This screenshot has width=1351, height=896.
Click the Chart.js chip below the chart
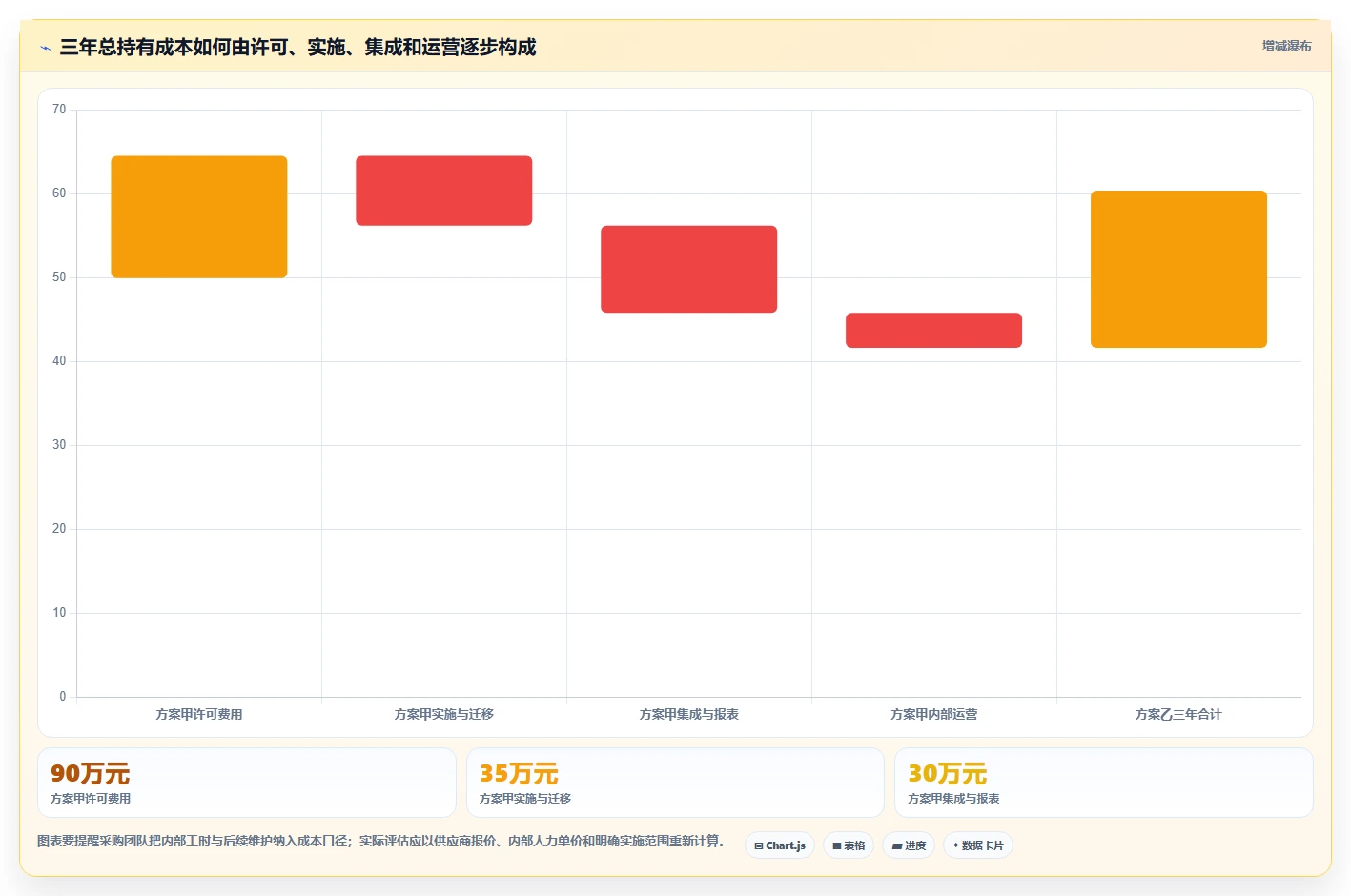coord(780,845)
